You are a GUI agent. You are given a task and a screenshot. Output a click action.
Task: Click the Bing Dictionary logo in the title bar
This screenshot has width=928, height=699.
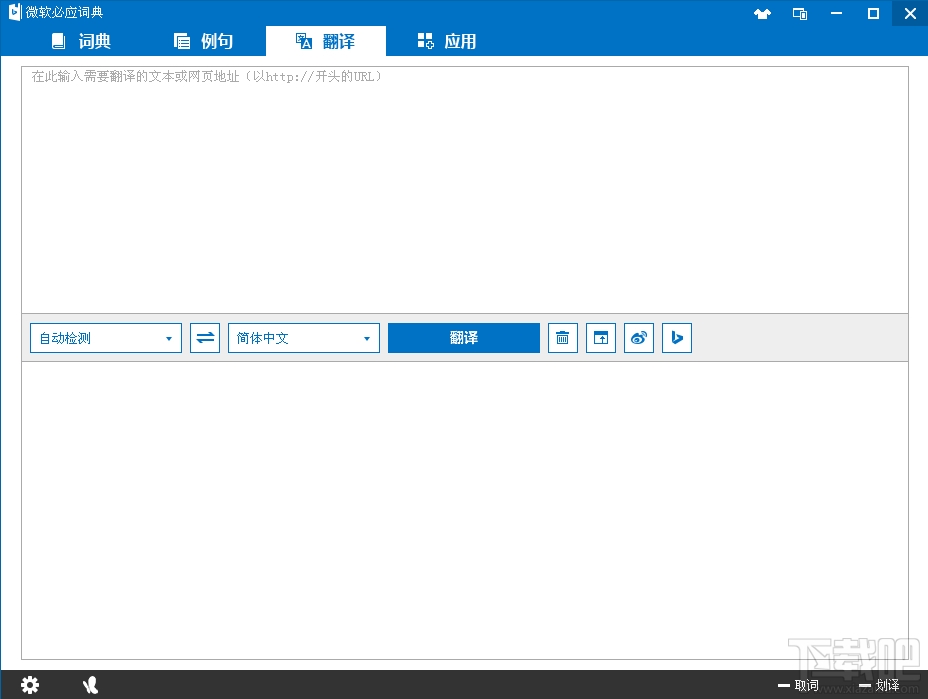(15, 12)
